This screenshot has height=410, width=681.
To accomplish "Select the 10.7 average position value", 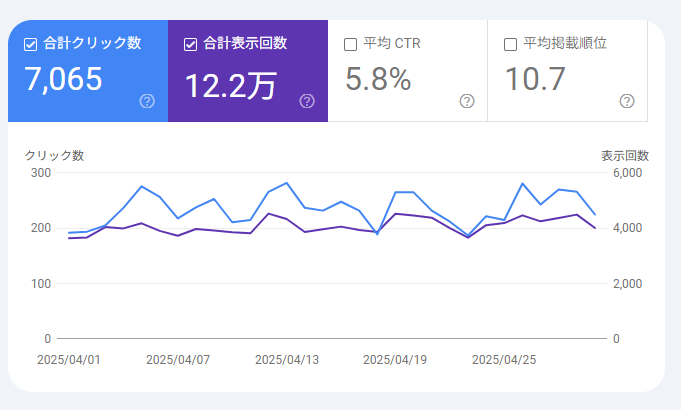I will [x=536, y=79].
